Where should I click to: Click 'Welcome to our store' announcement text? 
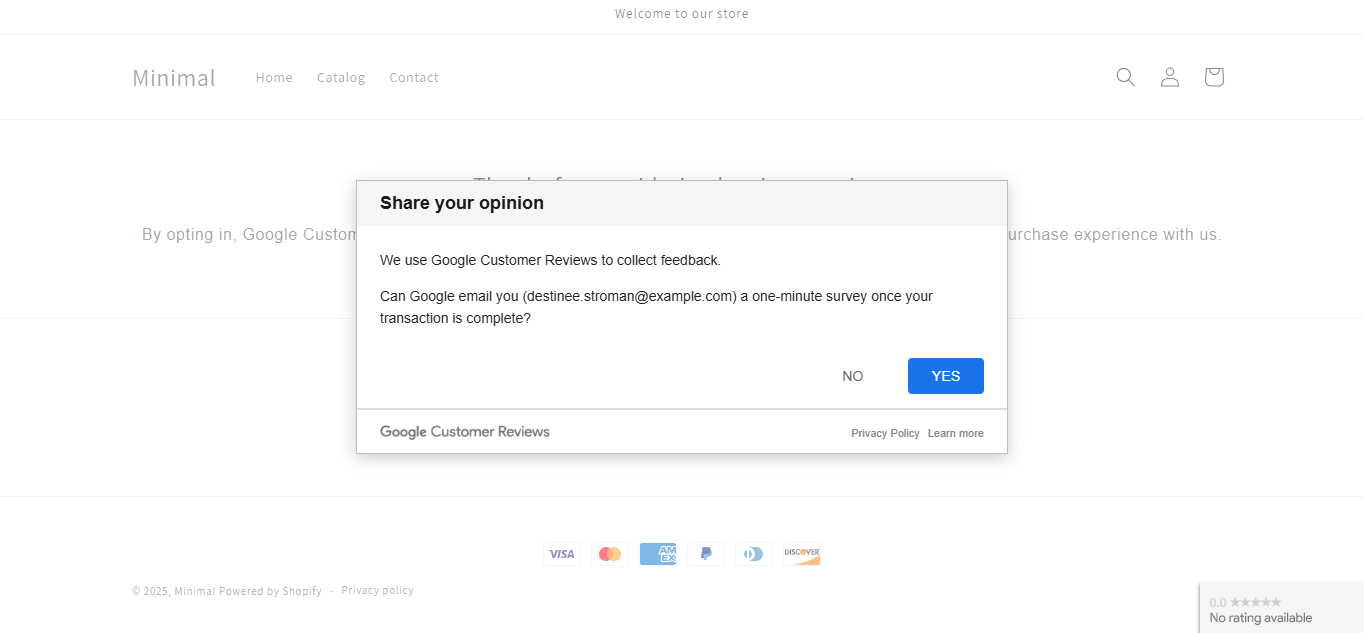[682, 13]
